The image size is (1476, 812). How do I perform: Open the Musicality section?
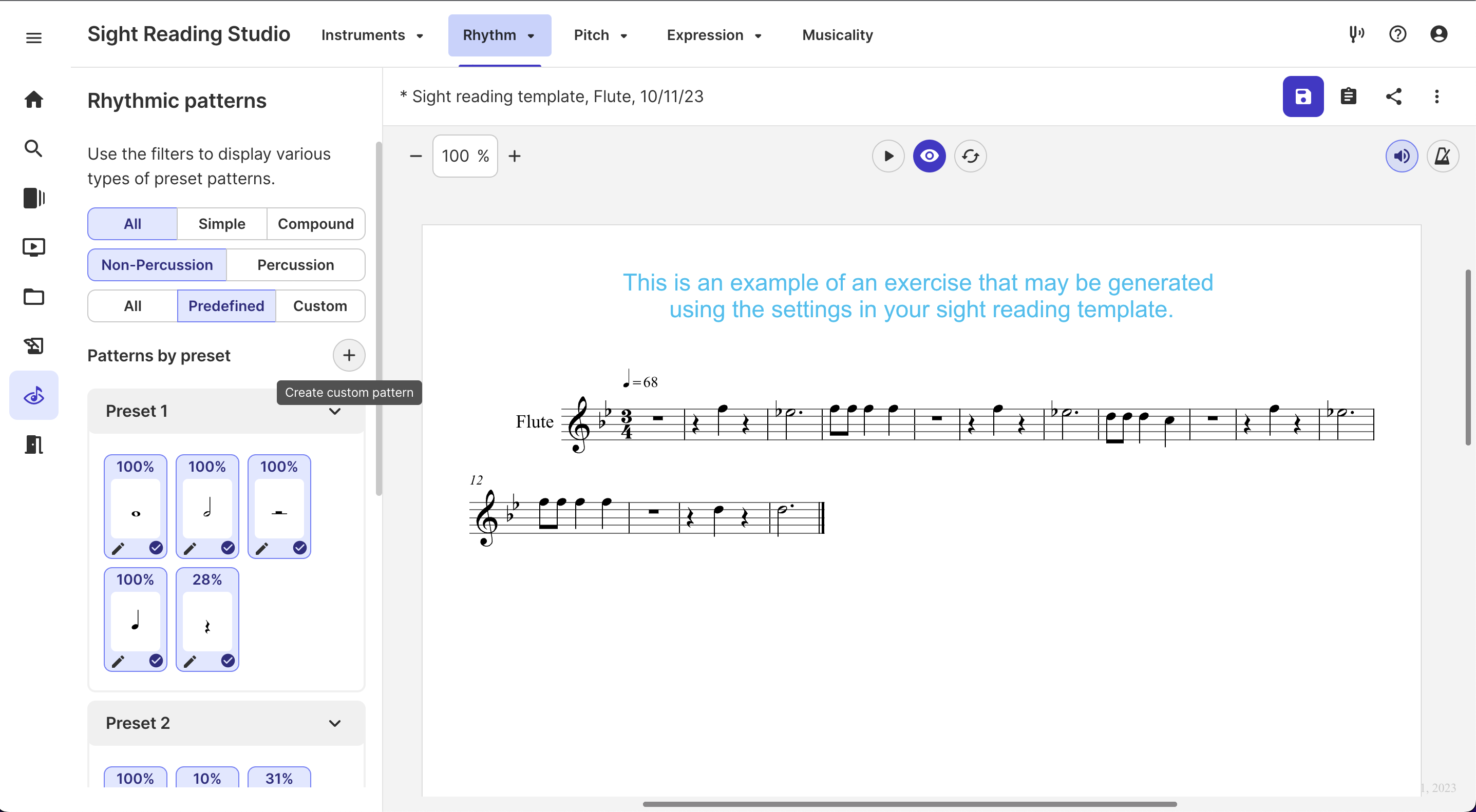pyautogui.click(x=837, y=35)
